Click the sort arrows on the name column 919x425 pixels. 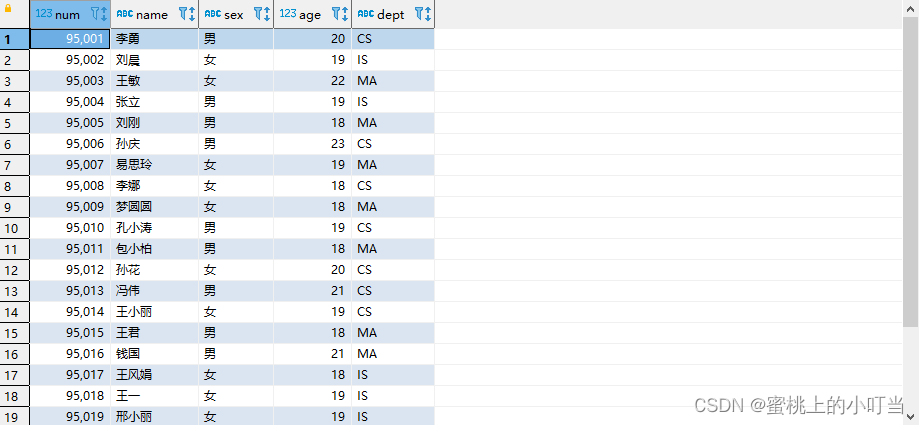(x=192, y=14)
